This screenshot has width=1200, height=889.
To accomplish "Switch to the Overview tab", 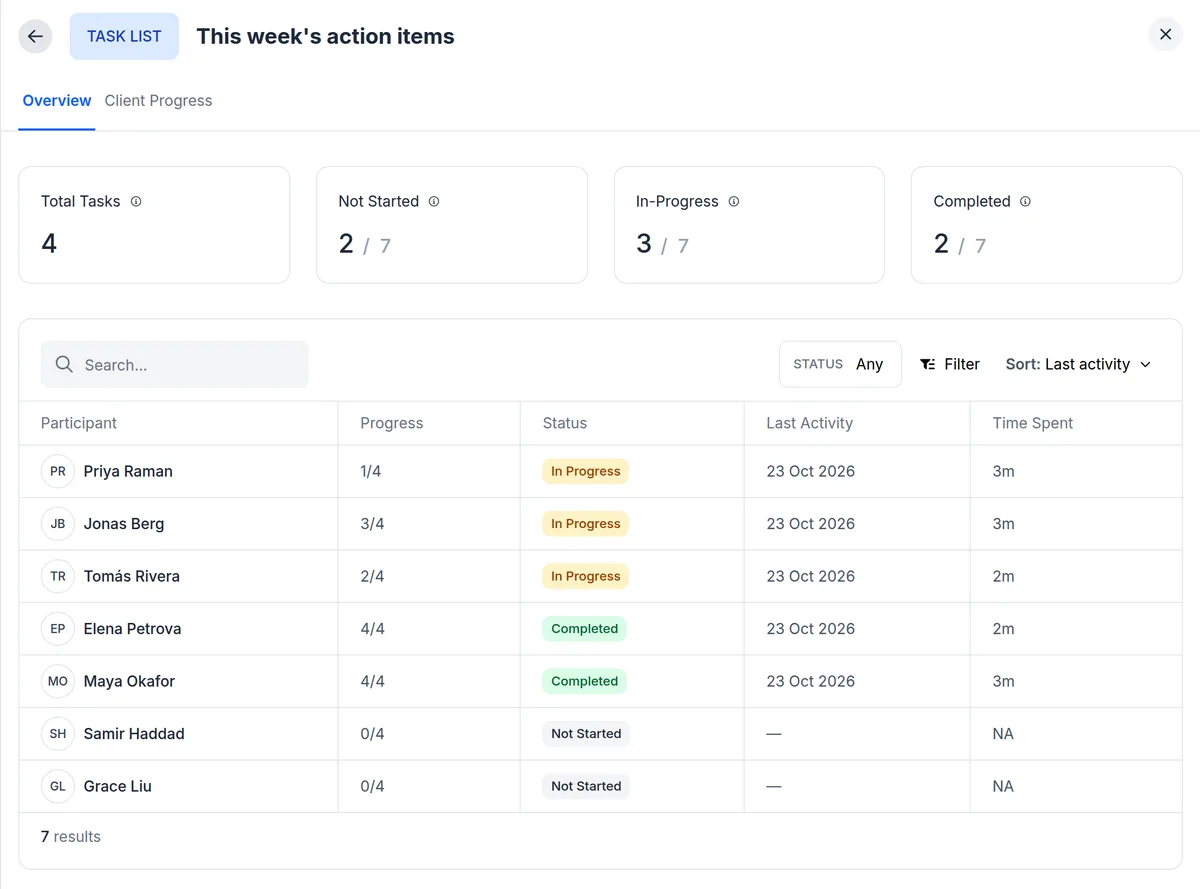I will [x=57, y=100].
